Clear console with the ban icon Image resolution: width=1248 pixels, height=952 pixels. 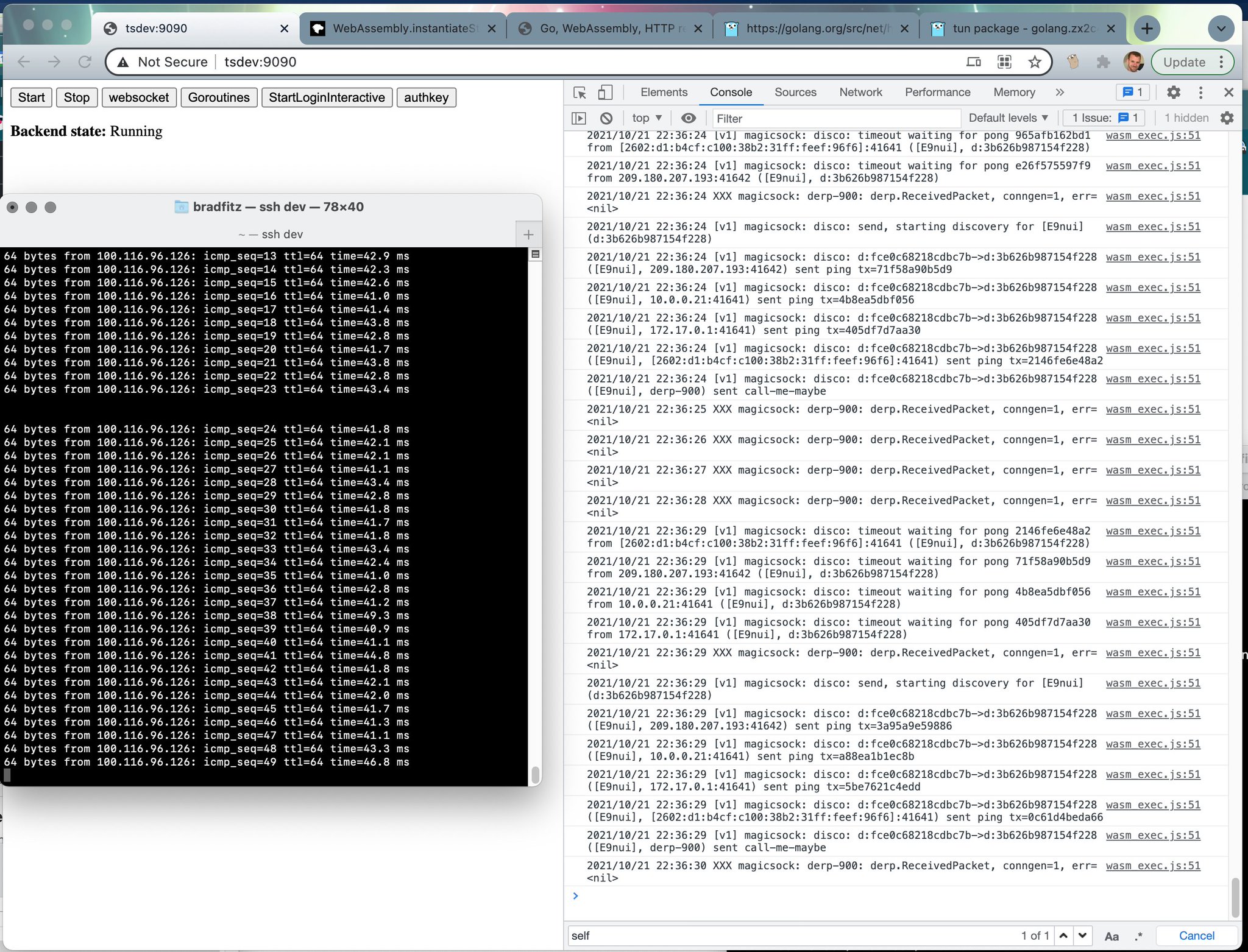(x=606, y=118)
